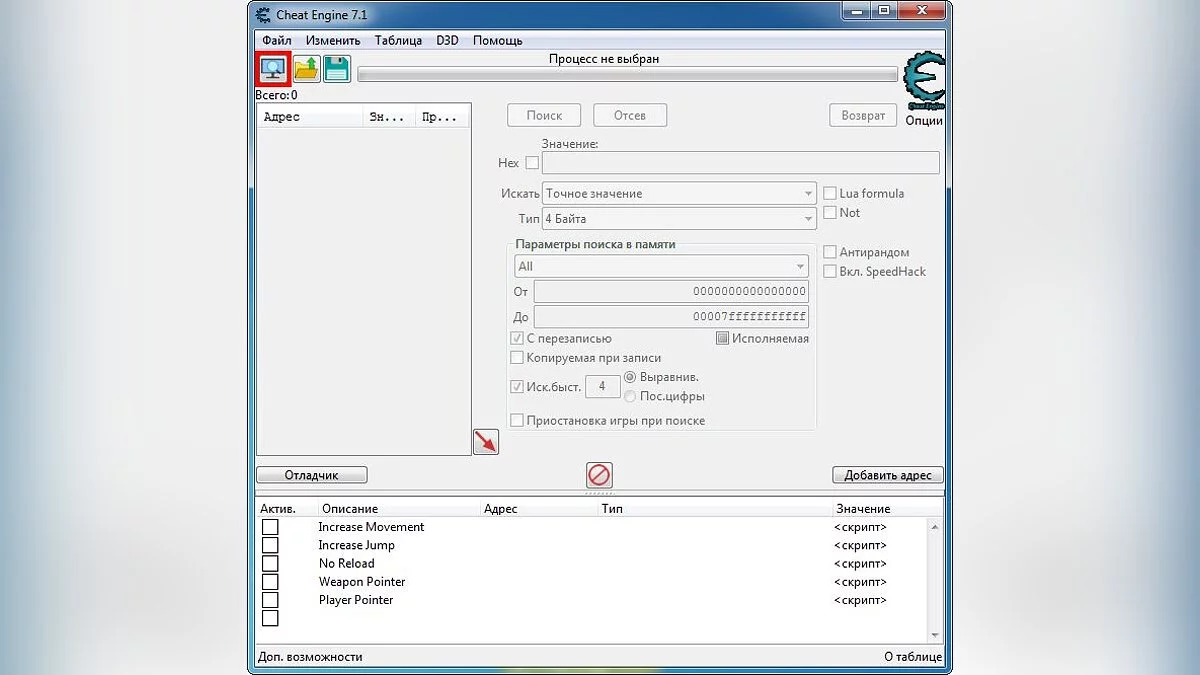Click Доп. возможности in status bar
This screenshot has width=1200, height=675.
[310, 657]
